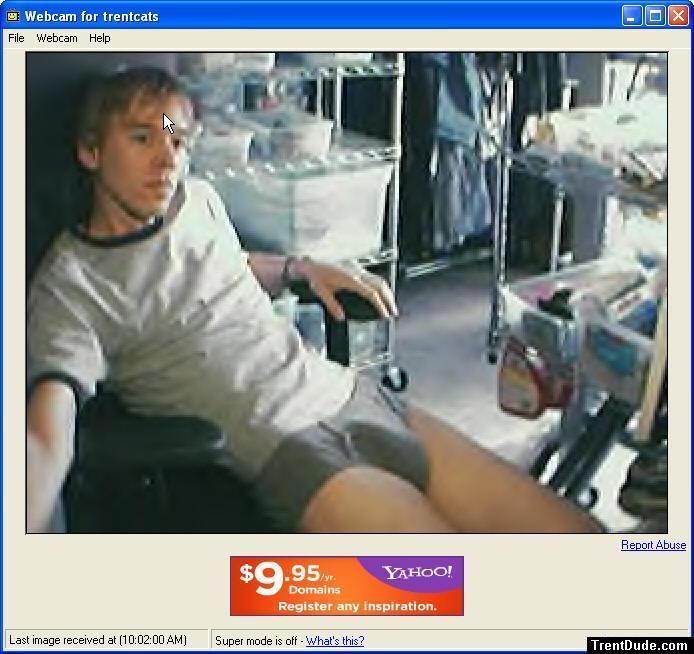The width and height of the screenshot is (694, 654).
Task: Open the File menu
Action: pyautogui.click(x=16, y=38)
